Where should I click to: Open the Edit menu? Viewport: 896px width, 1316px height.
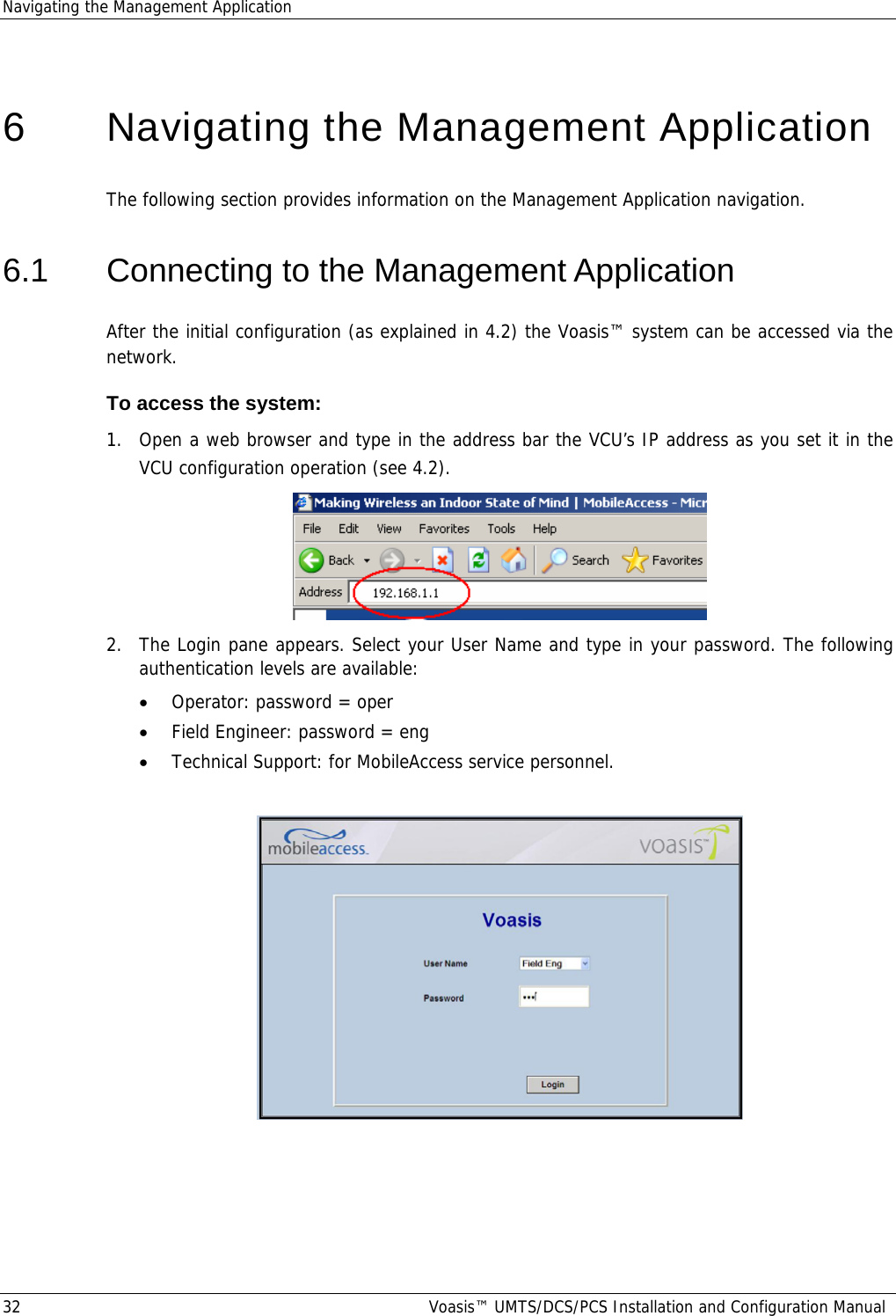(x=348, y=529)
